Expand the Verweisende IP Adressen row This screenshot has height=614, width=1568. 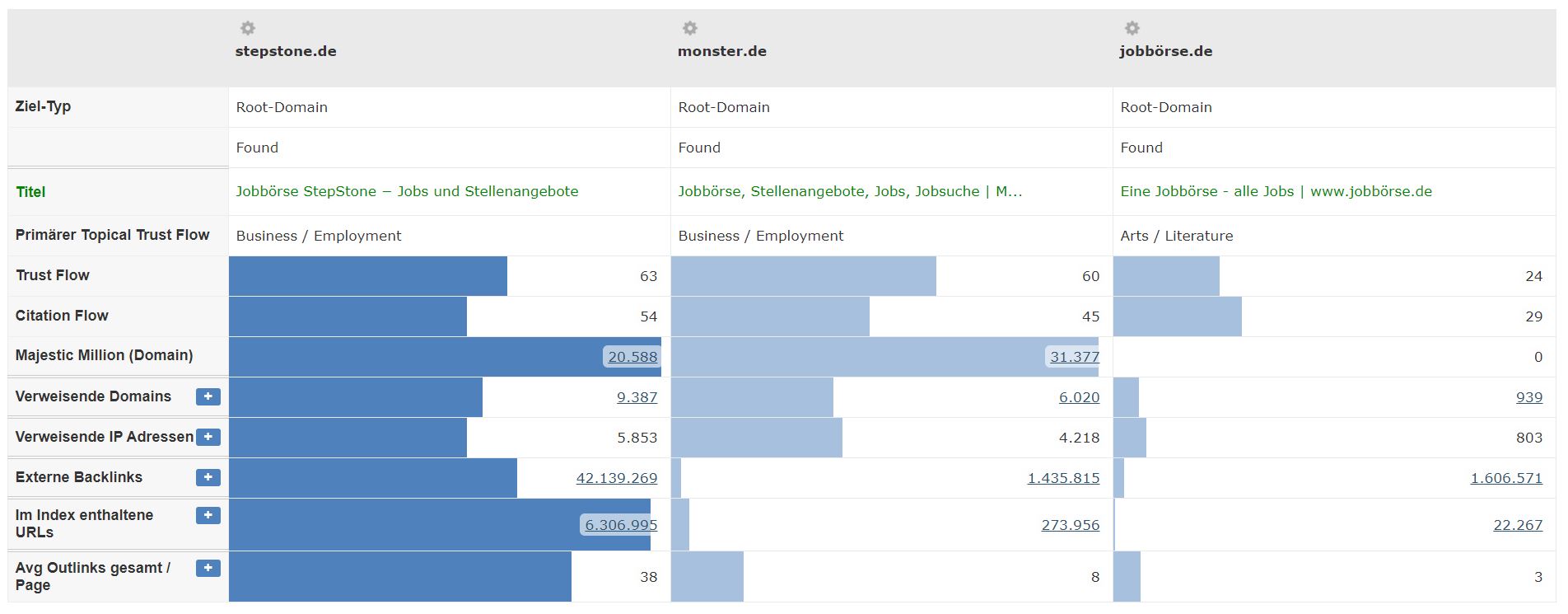point(208,437)
